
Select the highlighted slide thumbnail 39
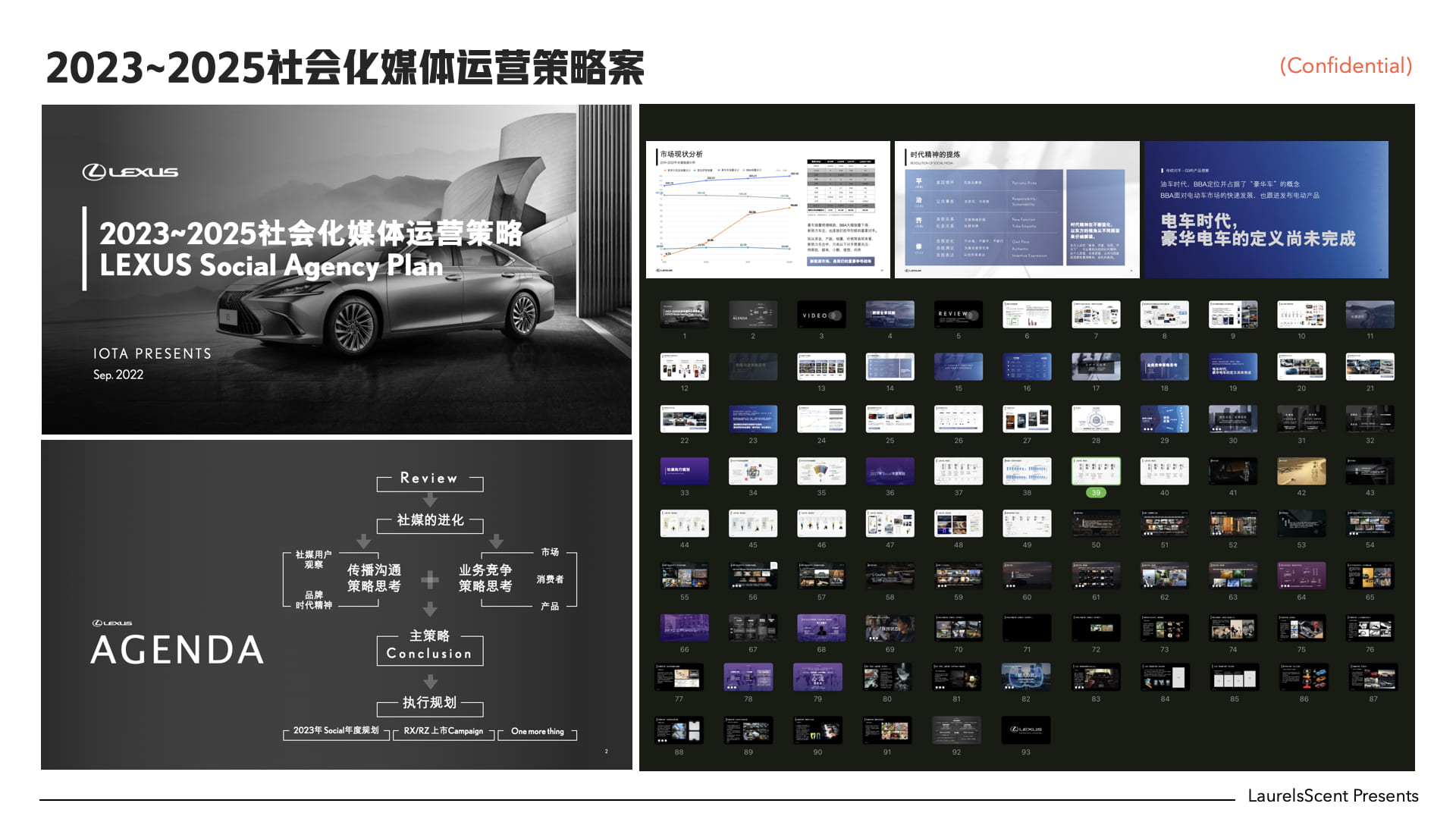pos(1096,471)
